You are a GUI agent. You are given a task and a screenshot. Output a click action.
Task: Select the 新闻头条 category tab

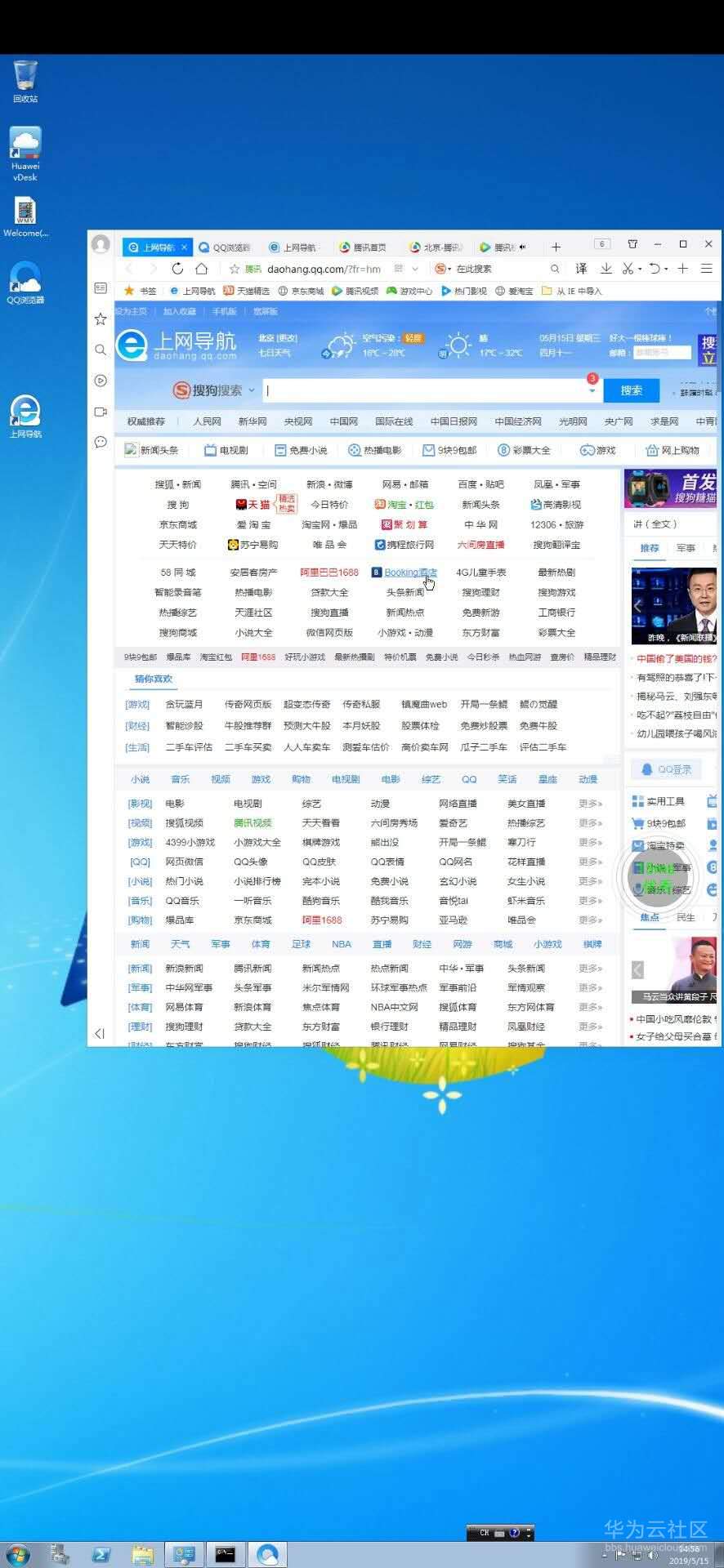click(x=151, y=450)
